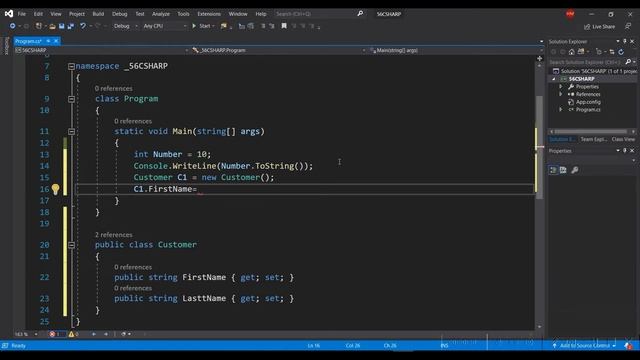Click the split editor icon above scrollbar
Viewport: 640px width, 360px height.
540,58
